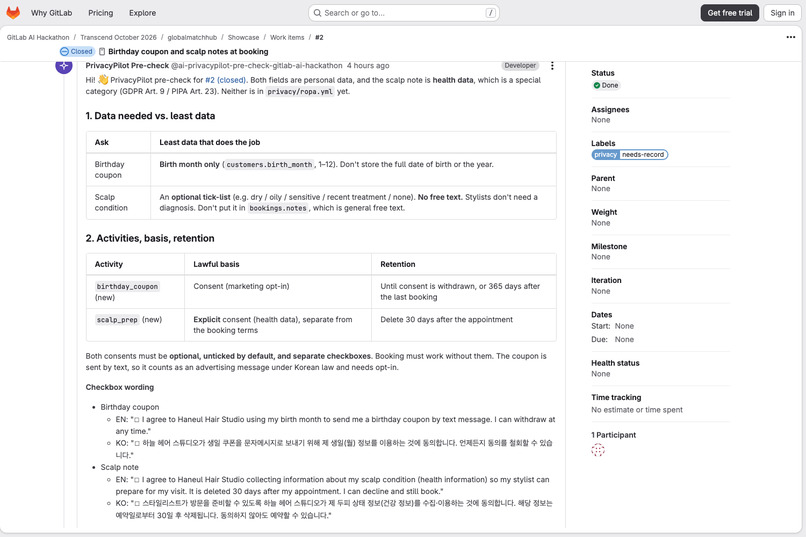Click the Milestone heading in sidebar

[609, 247]
